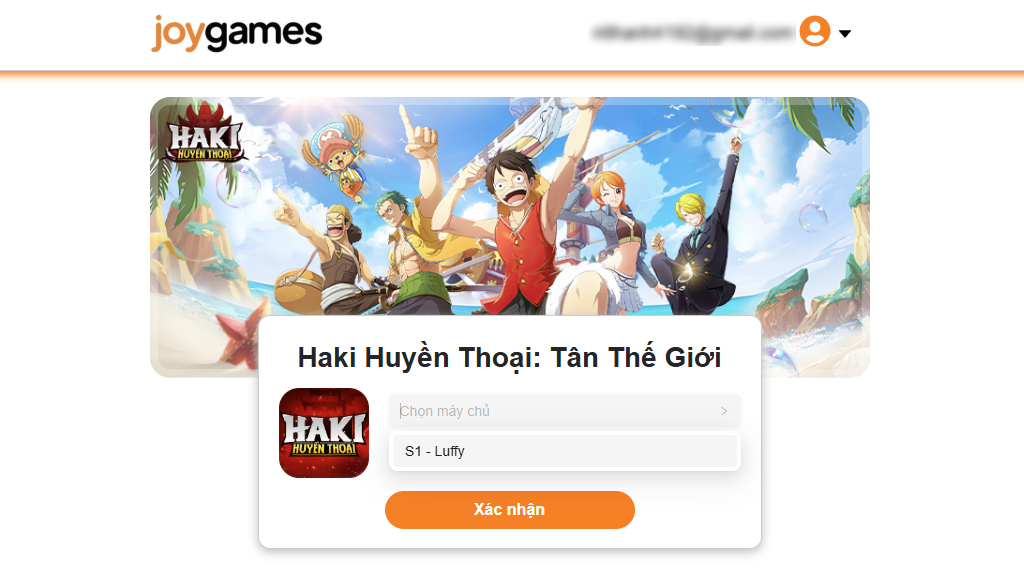Open the orange user avatar icon

coord(814,31)
